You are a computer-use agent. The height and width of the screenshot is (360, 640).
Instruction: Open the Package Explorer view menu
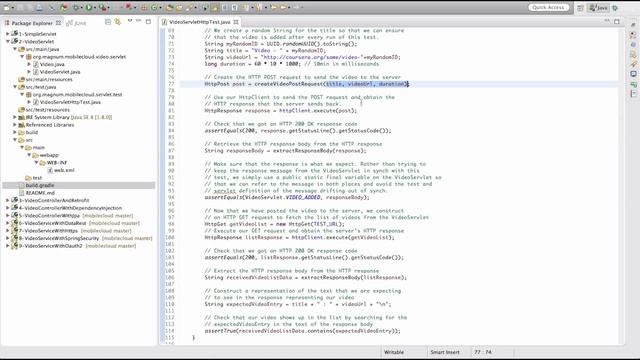(130, 20)
